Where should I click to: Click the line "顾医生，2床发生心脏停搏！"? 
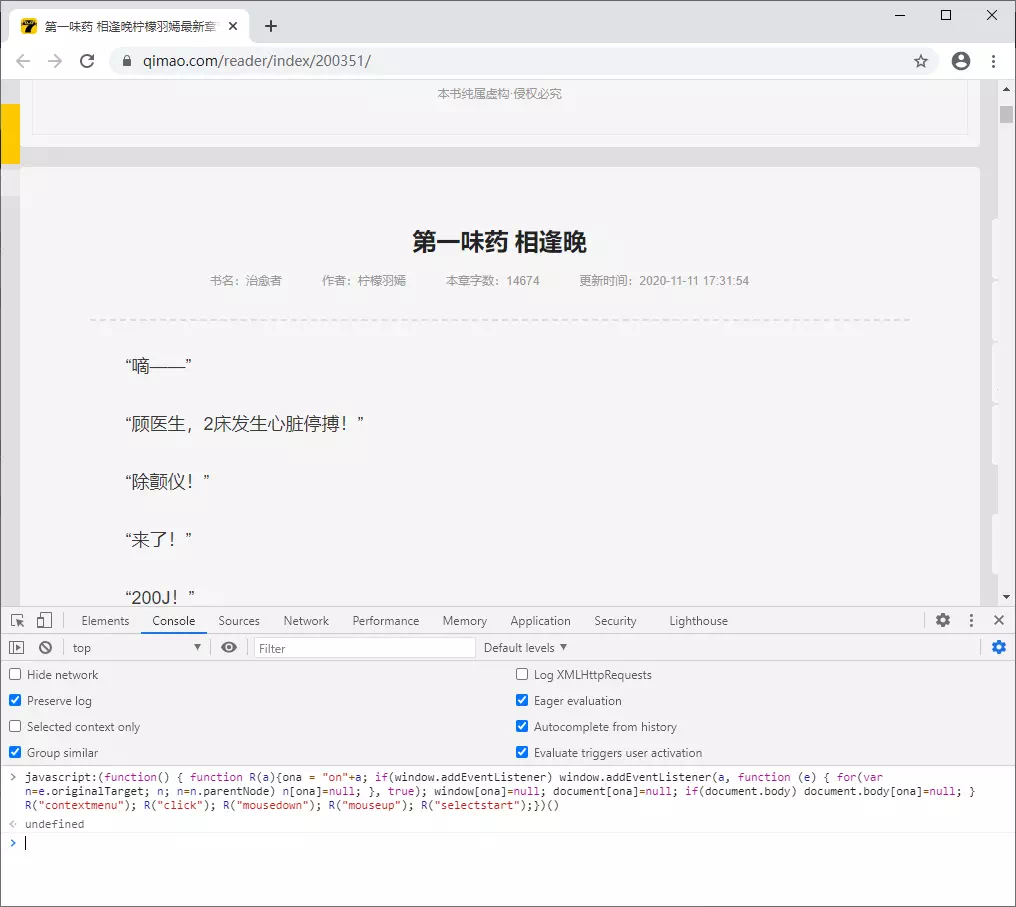click(244, 424)
